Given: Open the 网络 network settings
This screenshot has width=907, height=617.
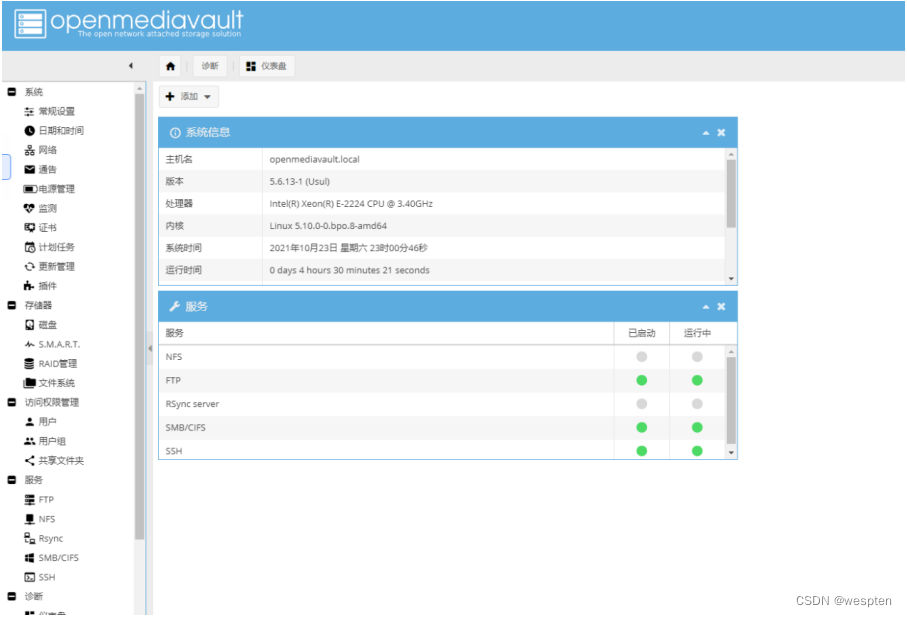Looking at the screenshot, I should 47,150.
